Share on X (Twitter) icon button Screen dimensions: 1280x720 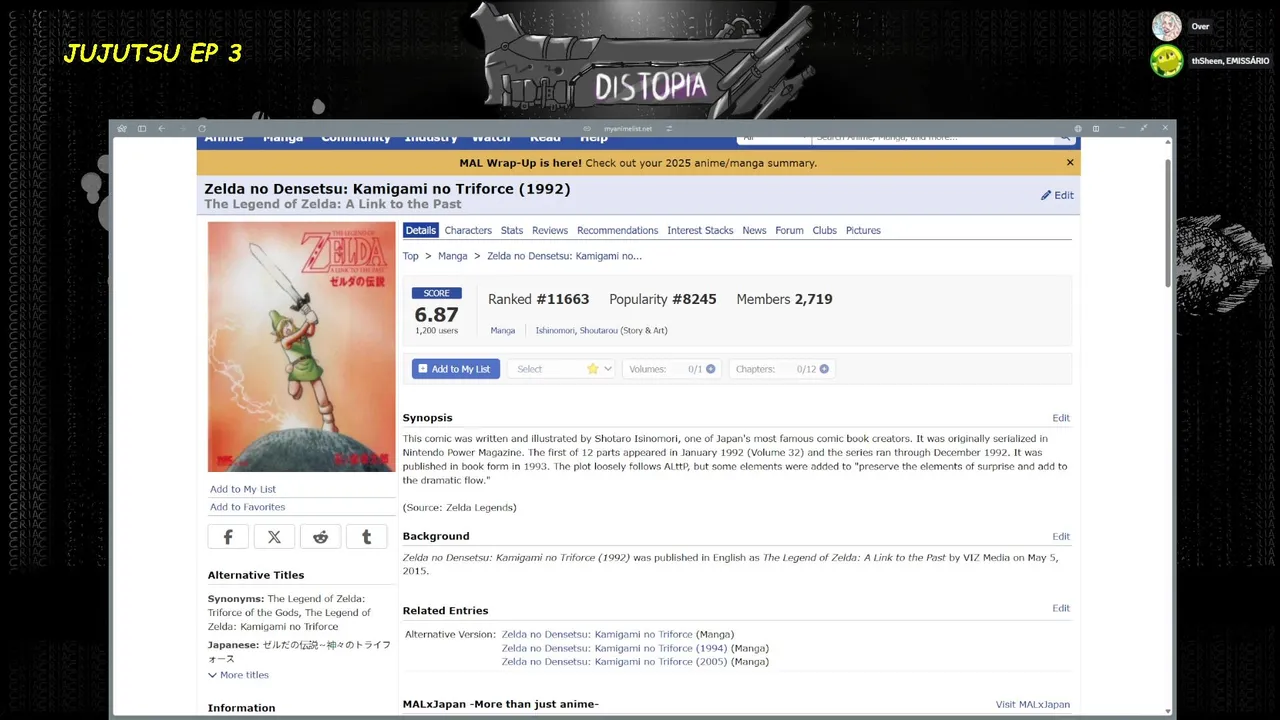pyautogui.click(x=274, y=537)
